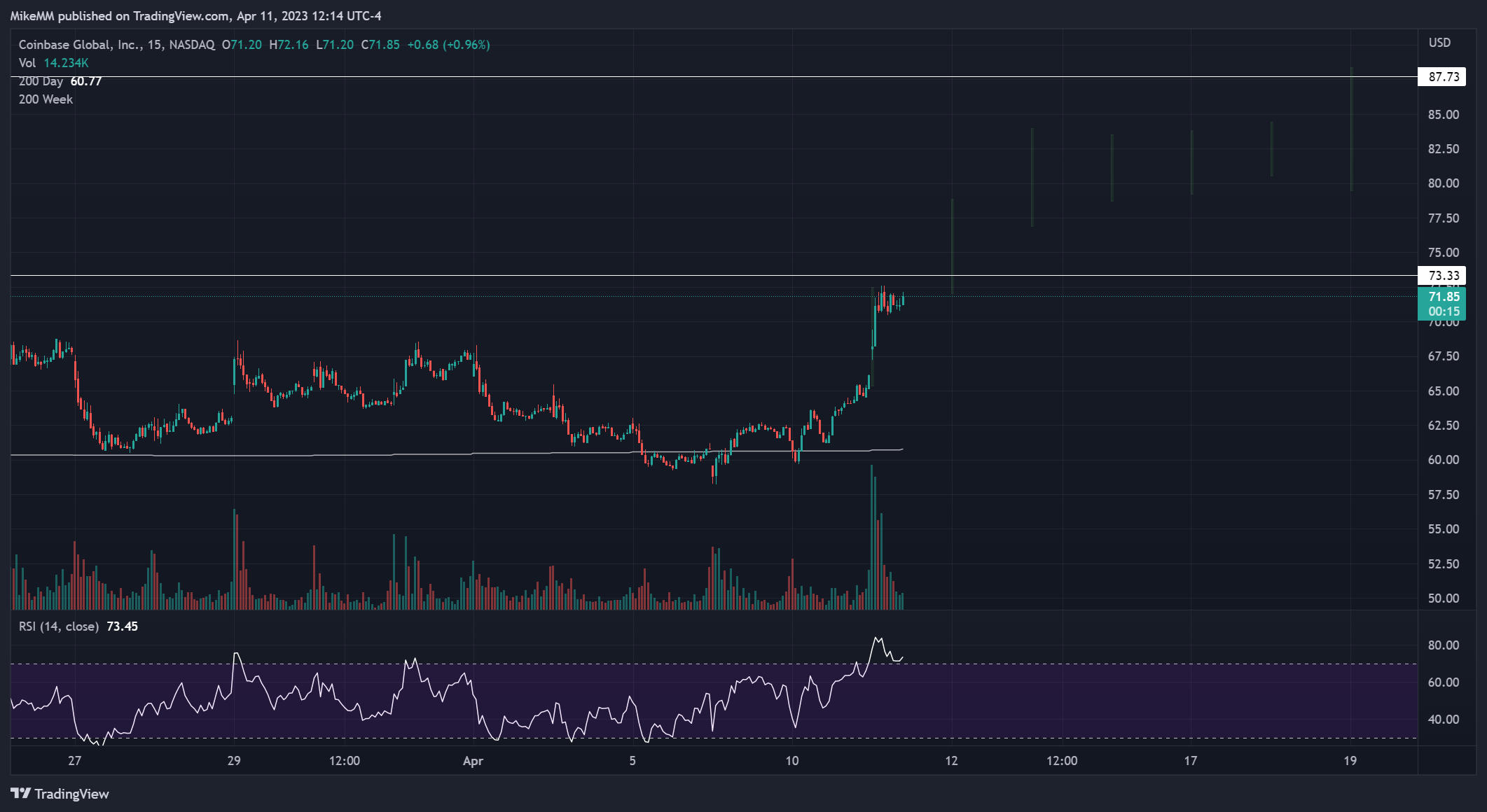Screen dimensions: 1487x812
Task: Click date 19 on the time axis
Action: pyautogui.click(x=1350, y=761)
